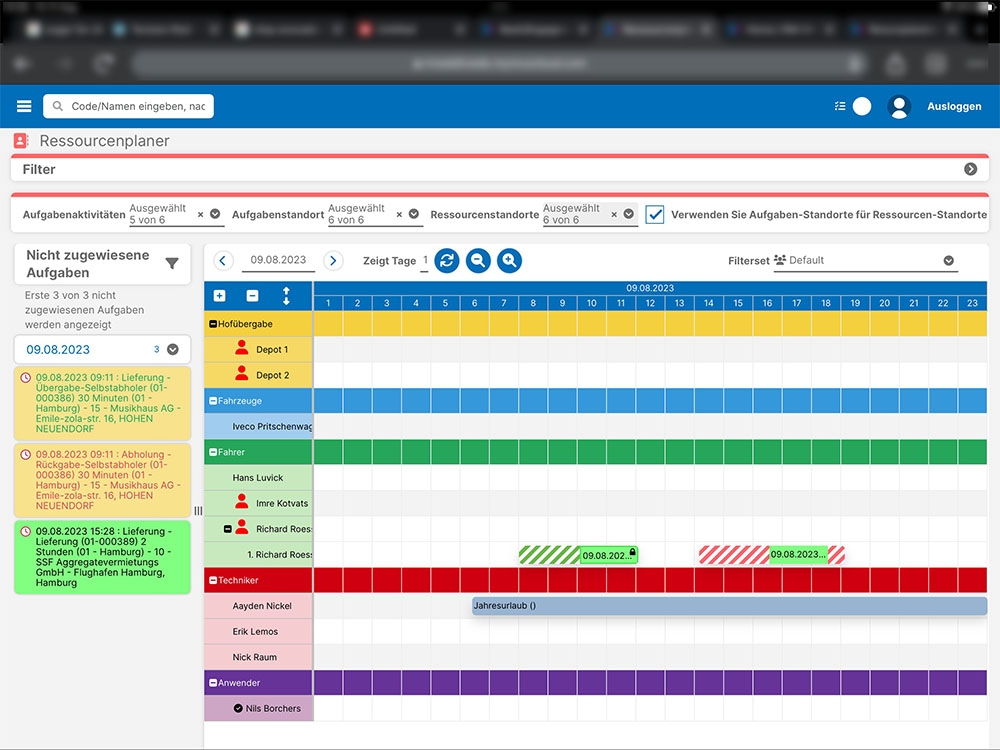Open the hamburger main menu
Image resolution: width=1000 pixels, height=750 pixels.
(24, 106)
